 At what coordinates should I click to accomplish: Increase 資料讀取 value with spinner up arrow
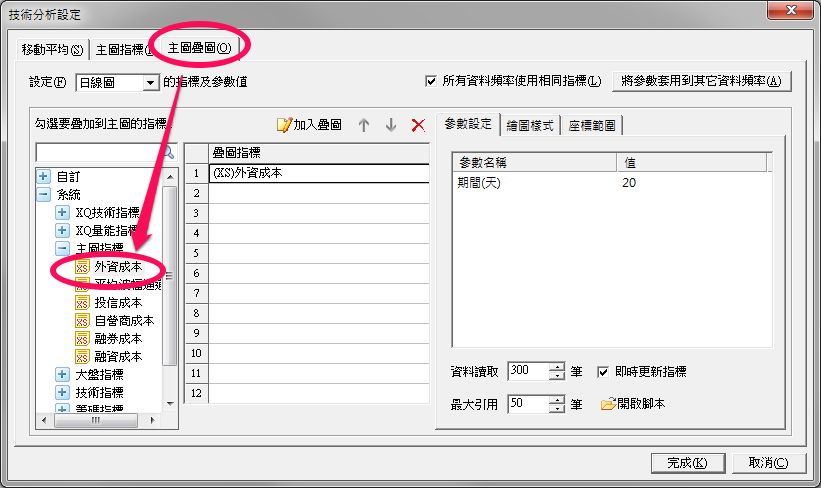[558, 367]
